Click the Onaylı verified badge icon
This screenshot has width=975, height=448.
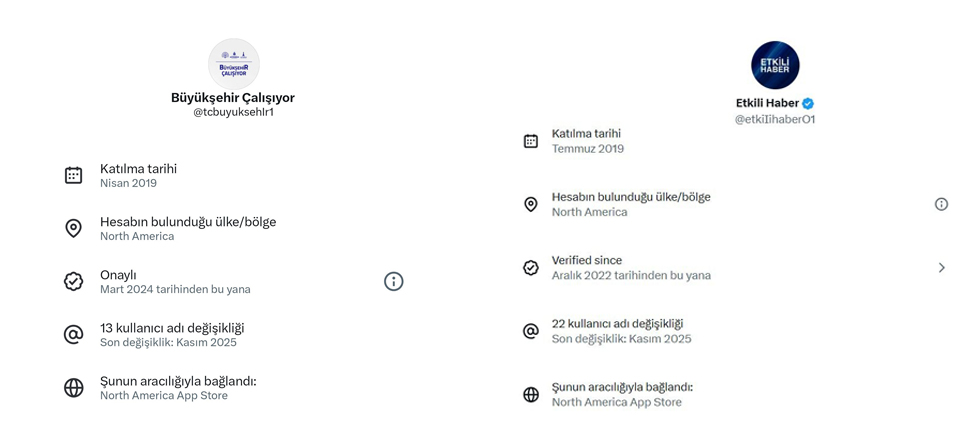coord(73,281)
